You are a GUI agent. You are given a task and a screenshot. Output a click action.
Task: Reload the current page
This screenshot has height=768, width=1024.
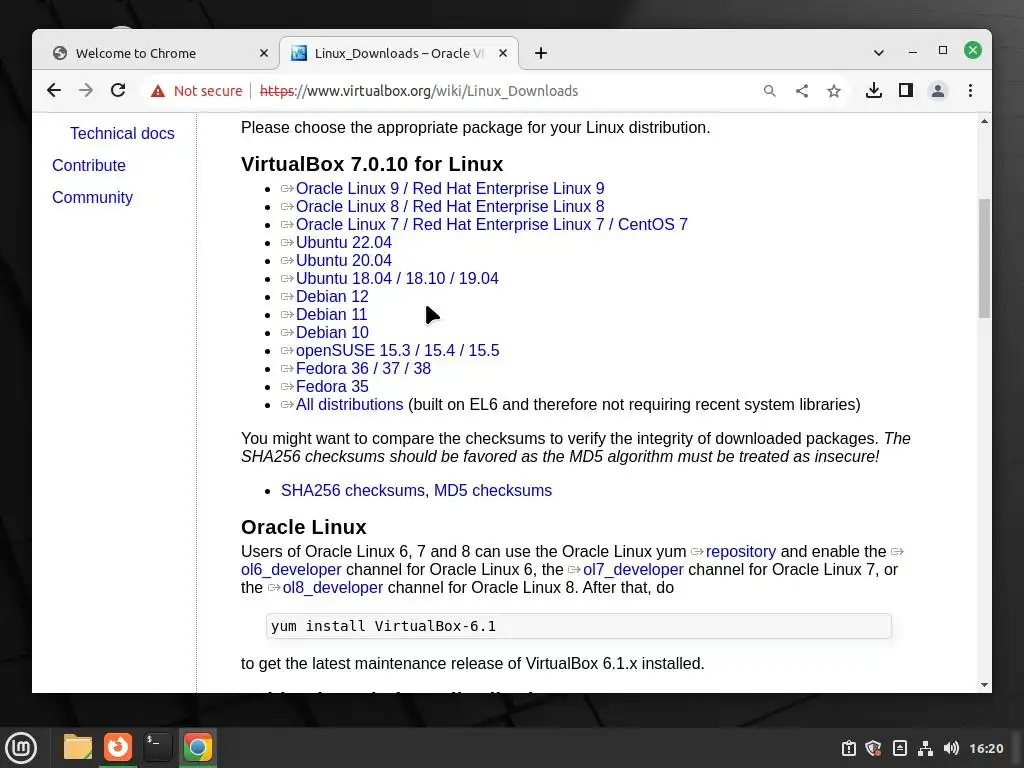[118, 90]
